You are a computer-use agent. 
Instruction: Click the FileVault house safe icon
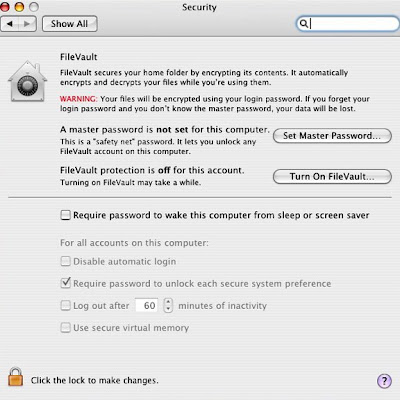(27, 81)
